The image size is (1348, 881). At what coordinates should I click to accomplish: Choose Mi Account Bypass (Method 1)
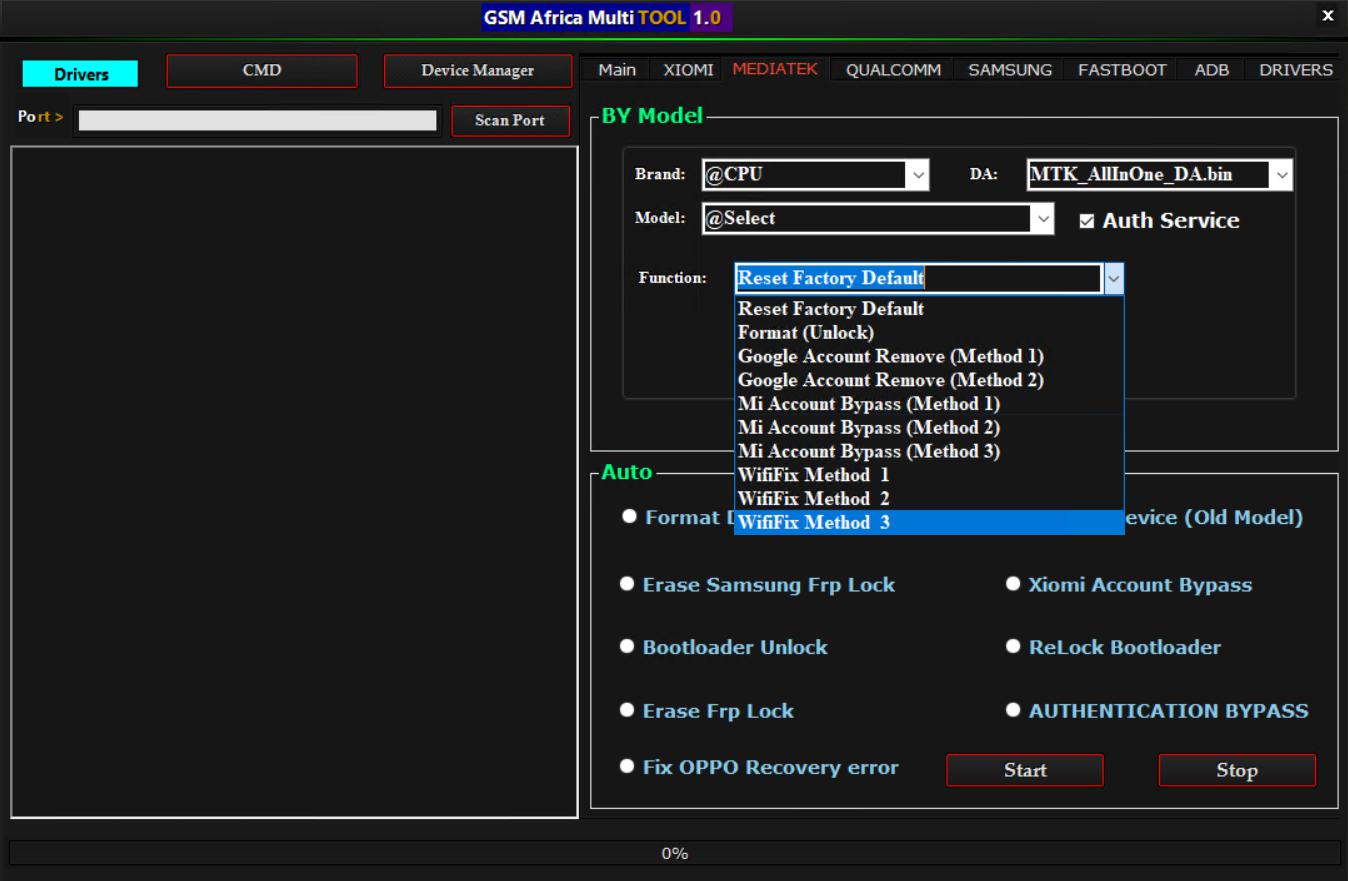(x=929, y=404)
